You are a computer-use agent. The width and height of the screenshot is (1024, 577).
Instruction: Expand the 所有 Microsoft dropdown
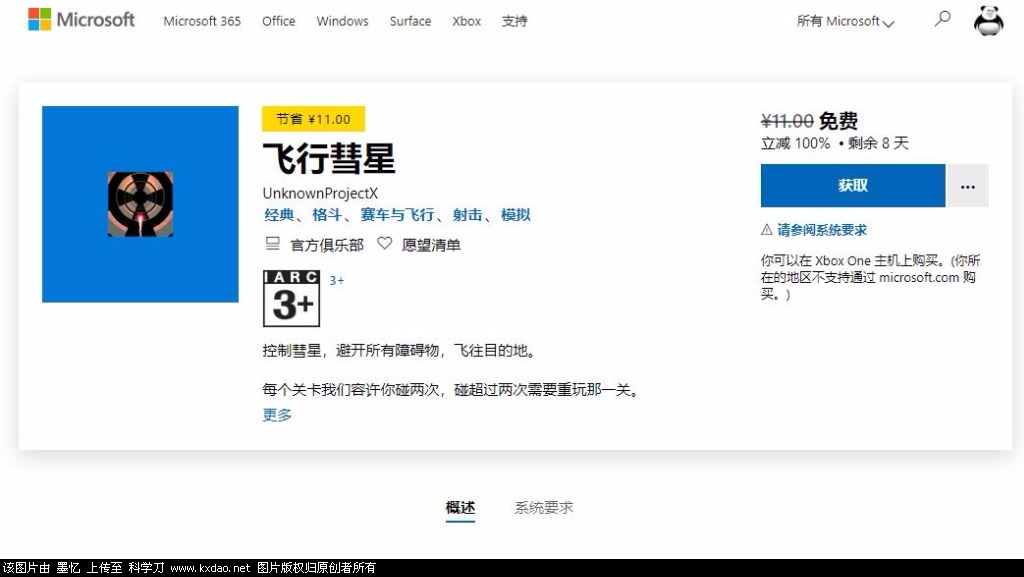845,21
